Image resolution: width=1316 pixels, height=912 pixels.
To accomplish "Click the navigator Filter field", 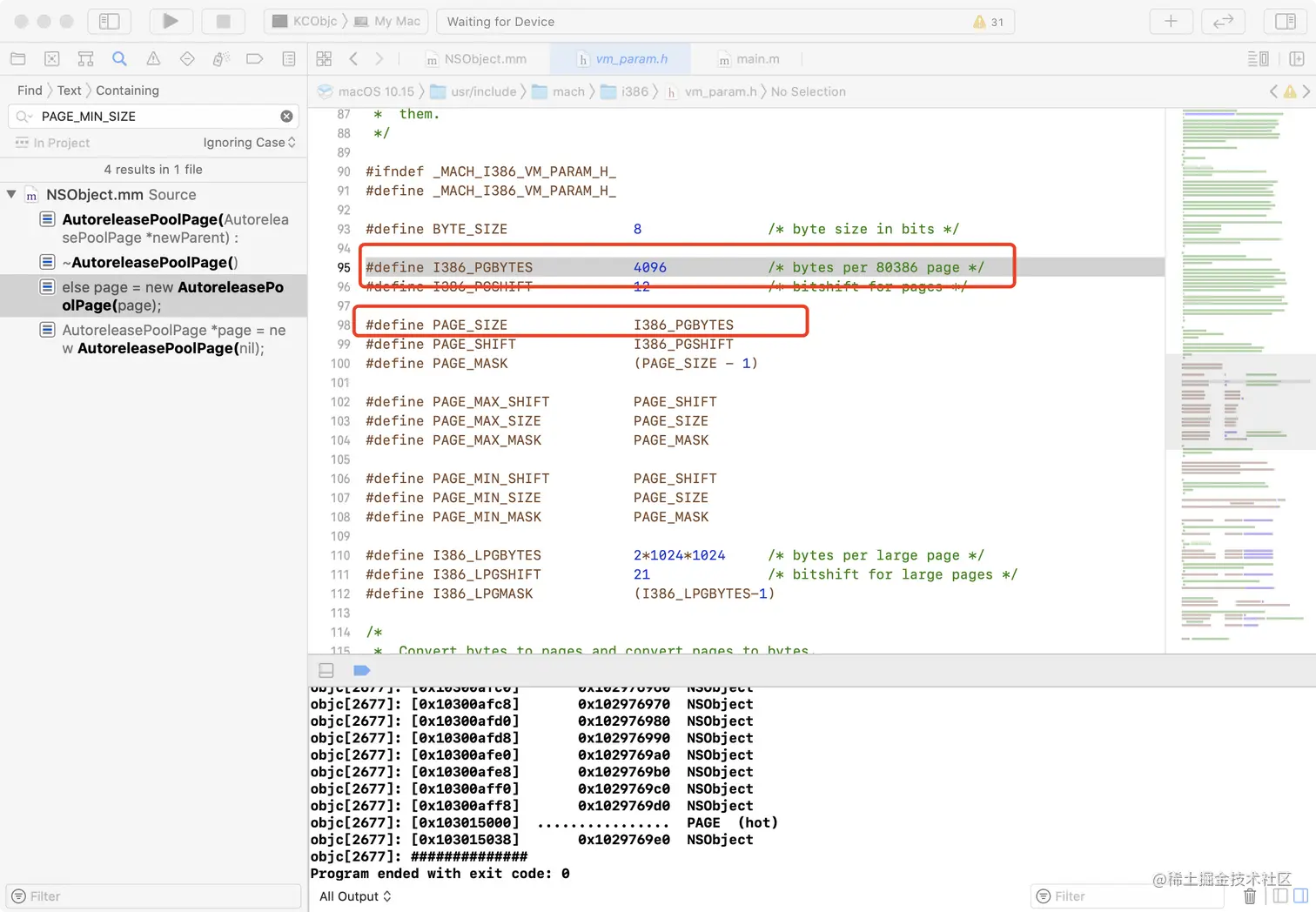I will point(153,896).
